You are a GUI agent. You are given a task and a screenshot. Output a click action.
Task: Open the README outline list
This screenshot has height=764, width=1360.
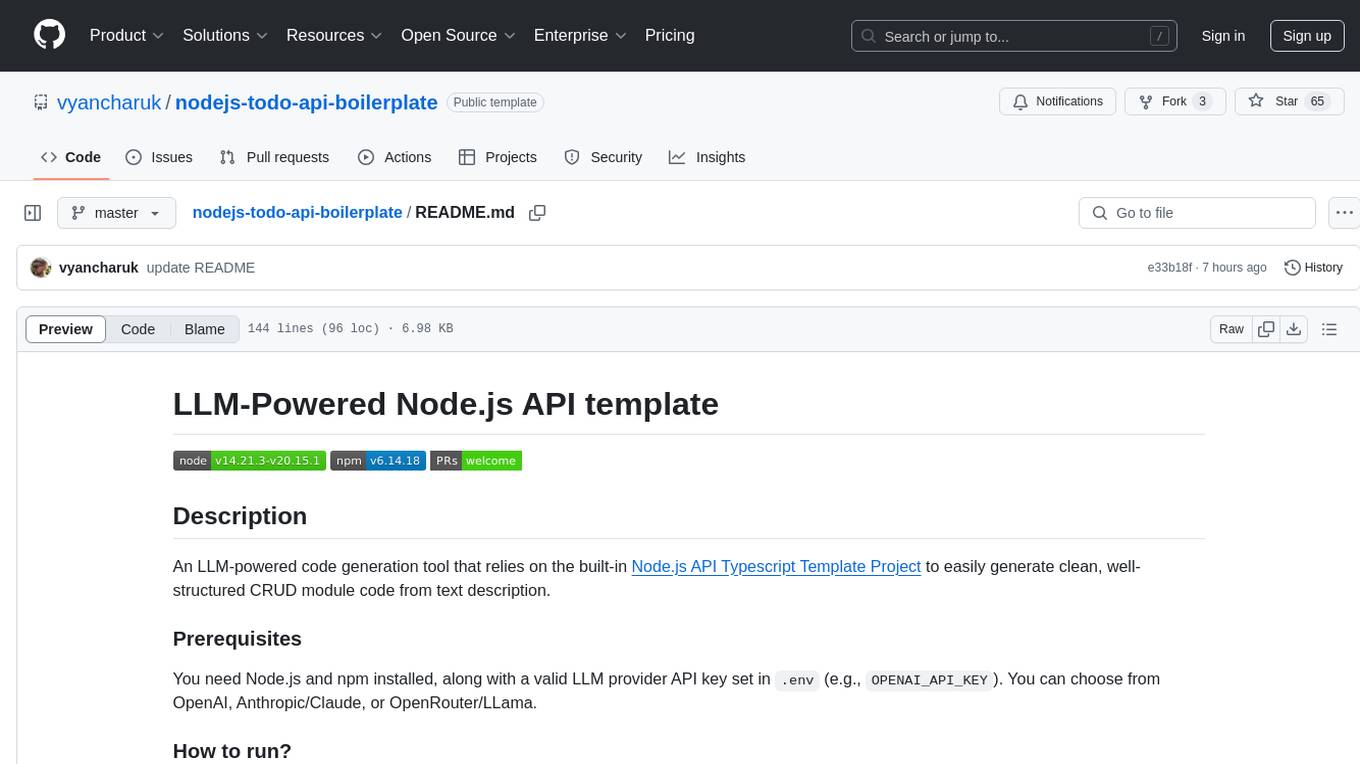(1329, 329)
